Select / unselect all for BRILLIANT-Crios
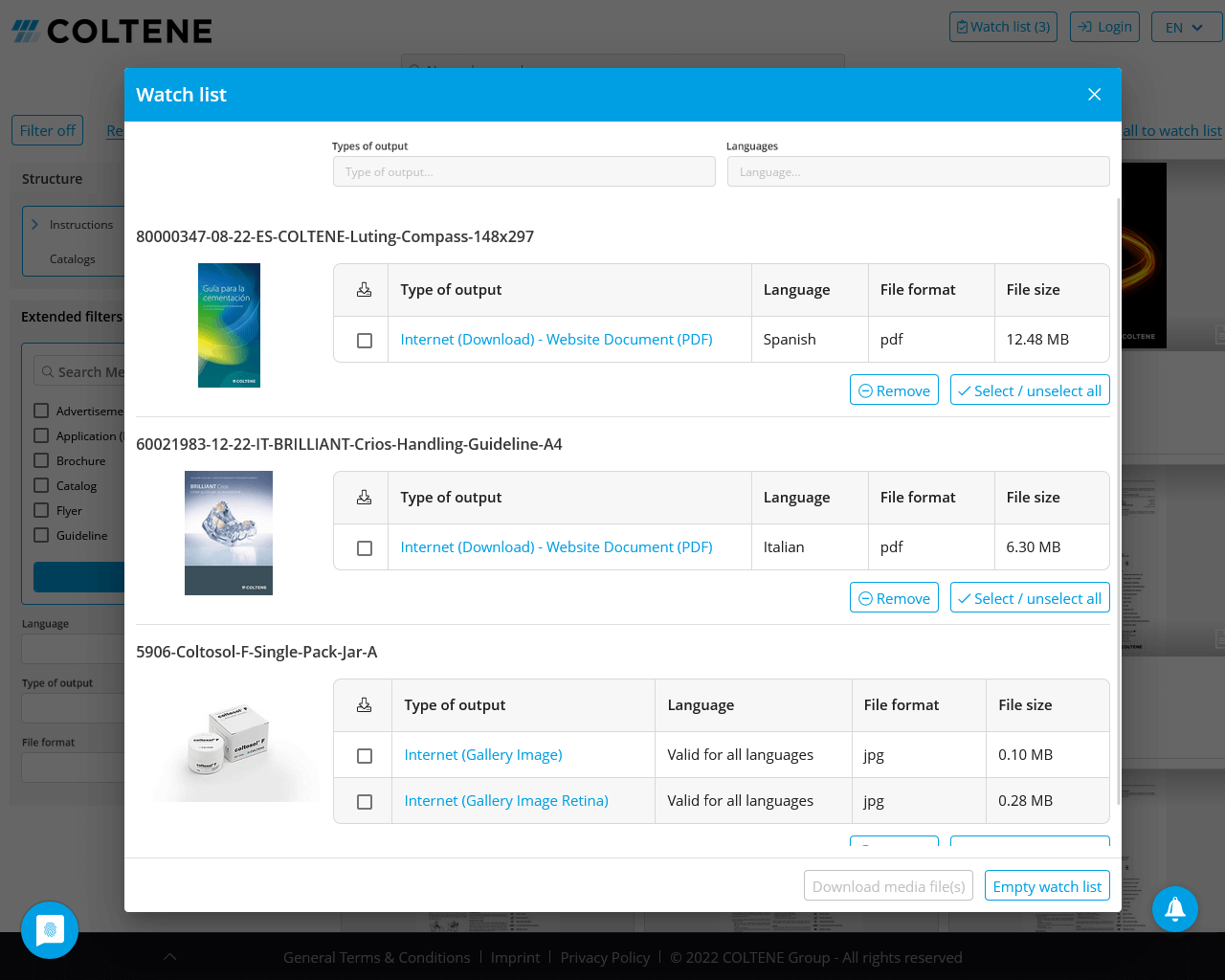This screenshot has height=980, width=1225. pos(1030,598)
